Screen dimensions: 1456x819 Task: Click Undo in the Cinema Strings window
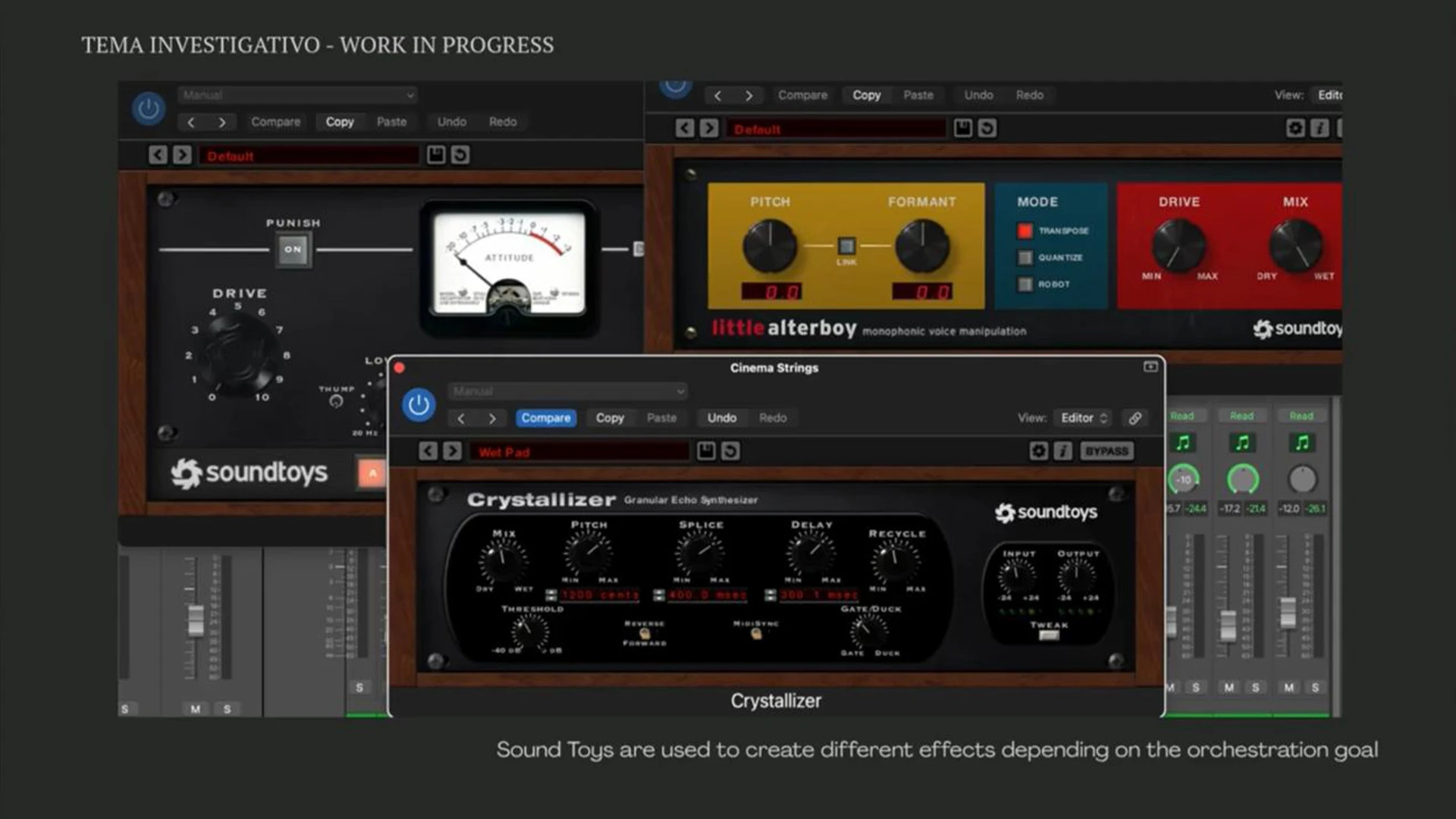[x=722, y=418]
